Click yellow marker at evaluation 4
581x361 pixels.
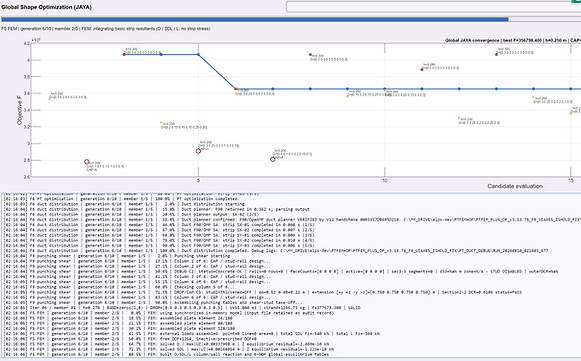161,122
